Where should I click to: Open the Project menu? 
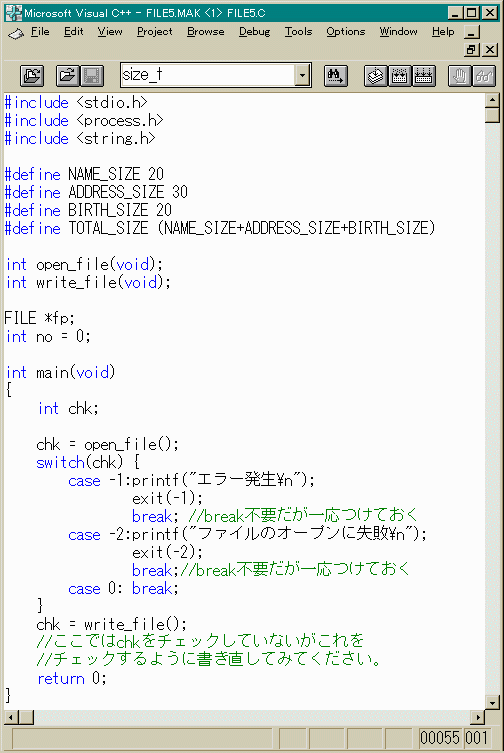click(x=154, y=32)
